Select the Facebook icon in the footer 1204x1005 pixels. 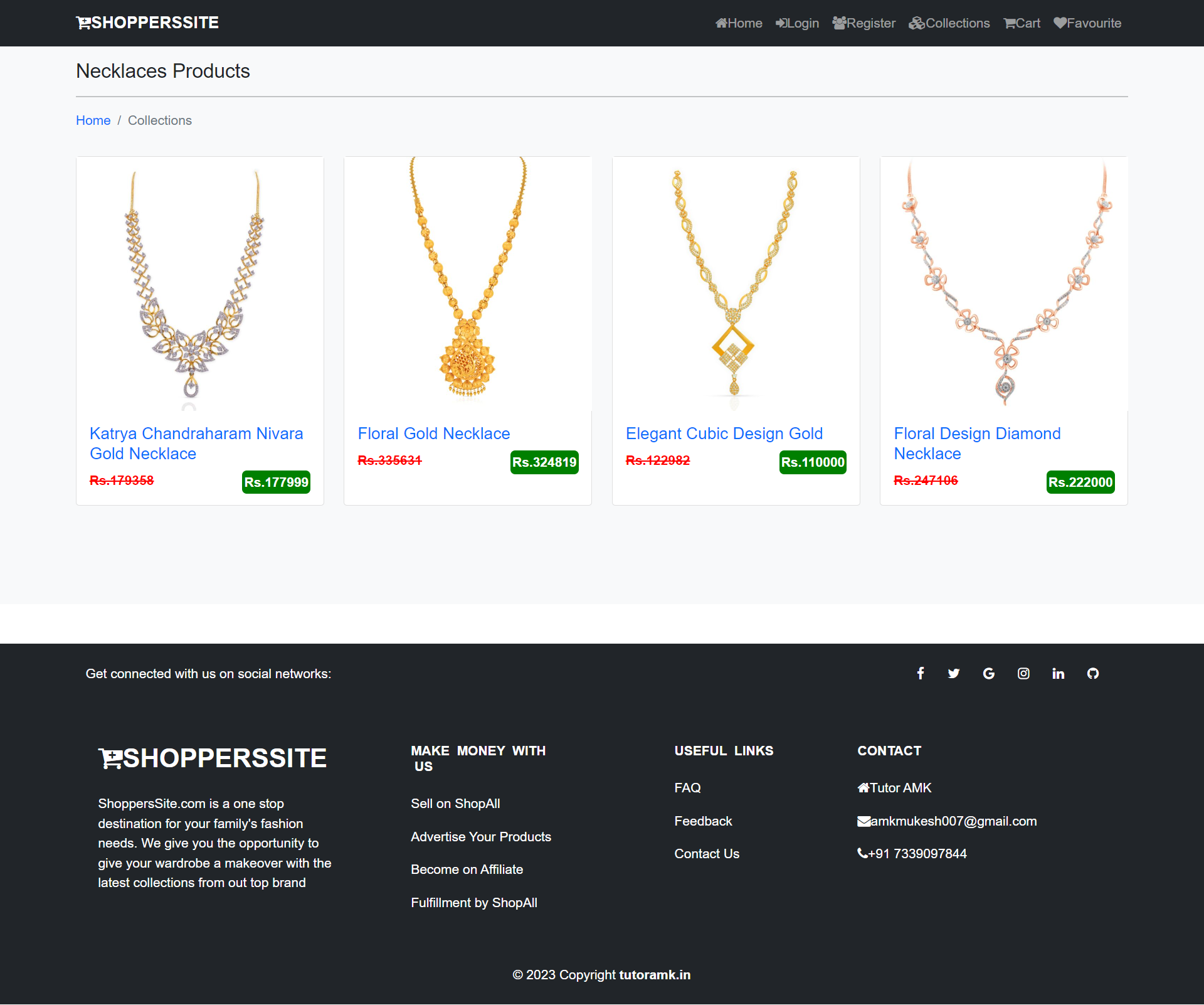pos(920,673)
